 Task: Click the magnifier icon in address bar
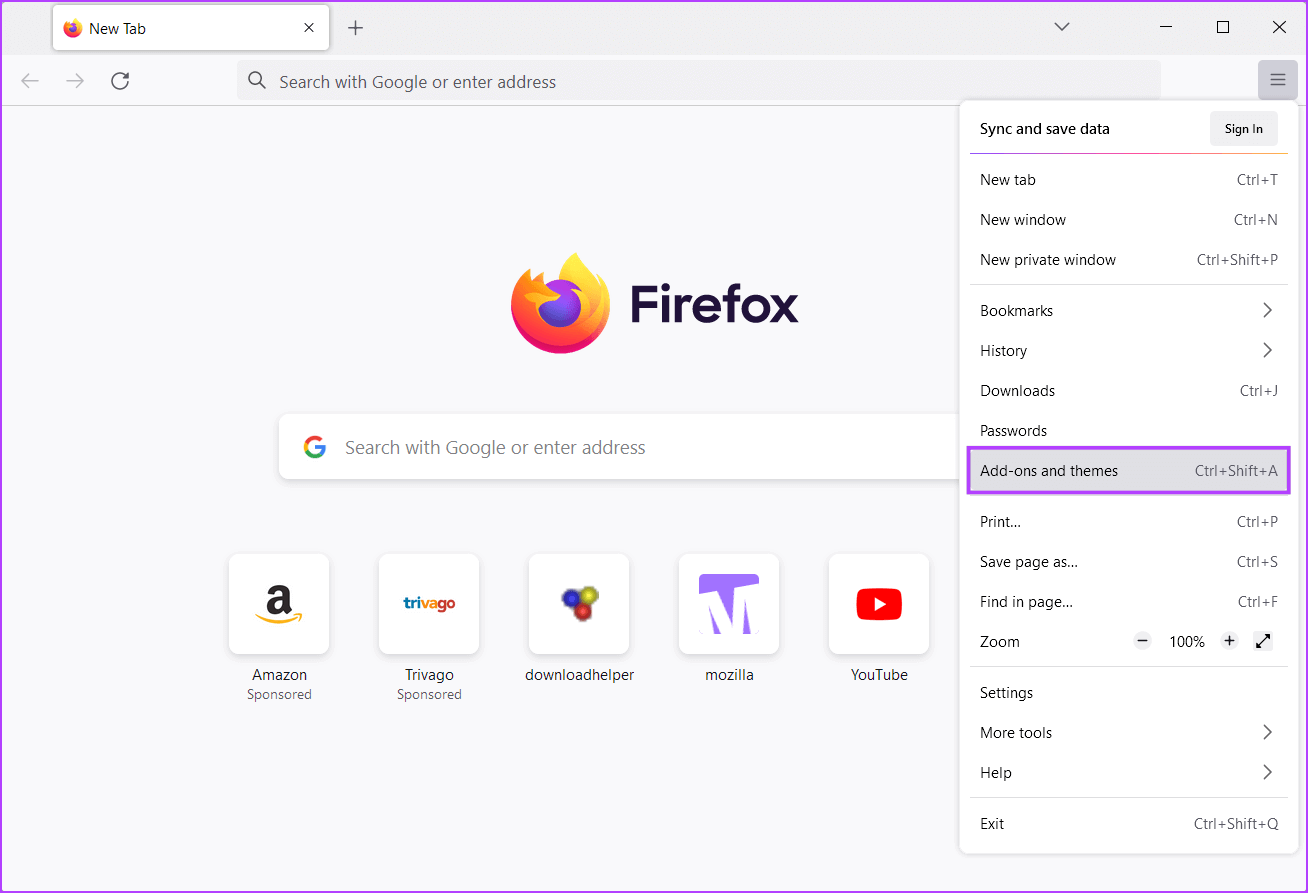tap(257, 81)
